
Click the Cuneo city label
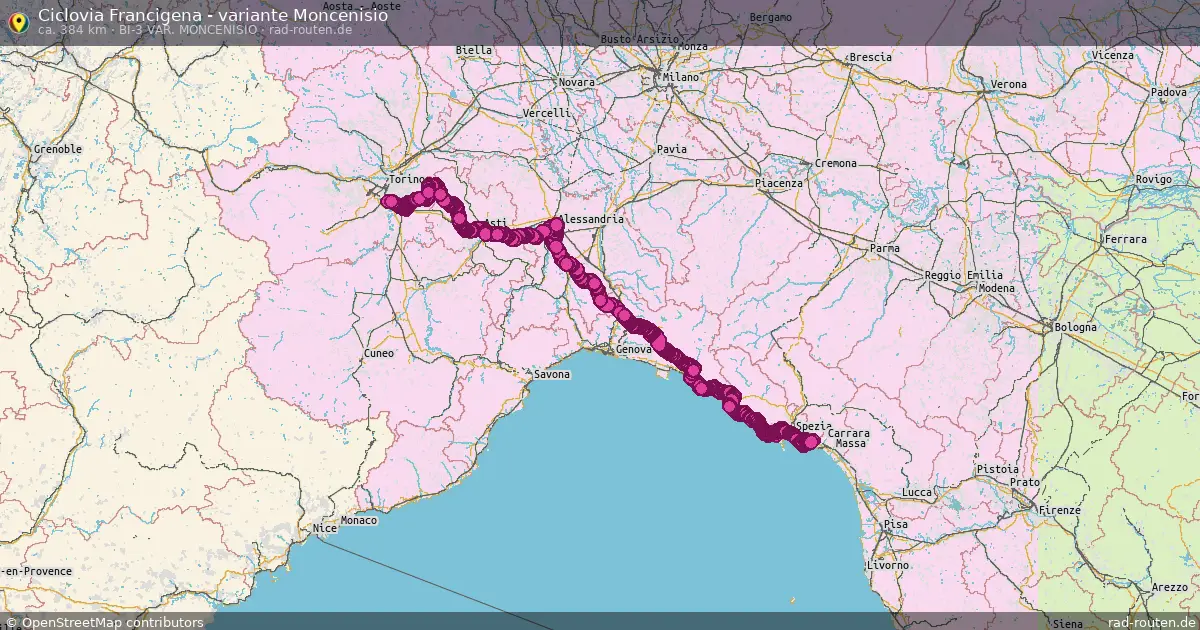click(380, 354)
